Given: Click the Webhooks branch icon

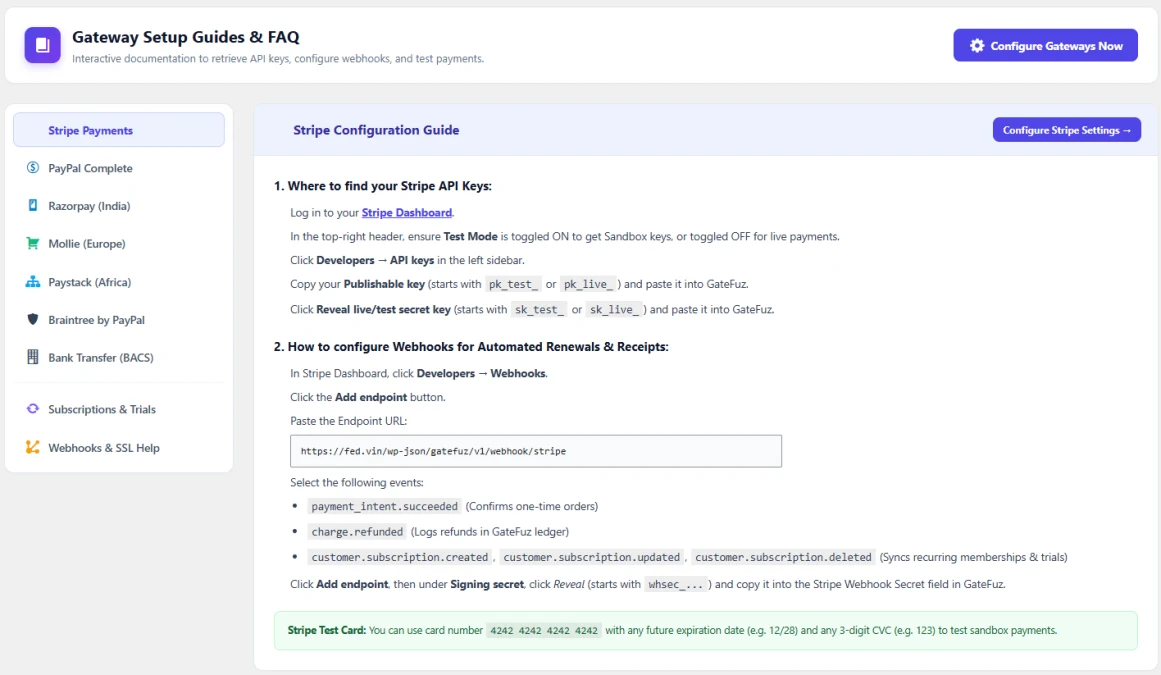Looking at the screenshot, I should (x=33, y=447).
